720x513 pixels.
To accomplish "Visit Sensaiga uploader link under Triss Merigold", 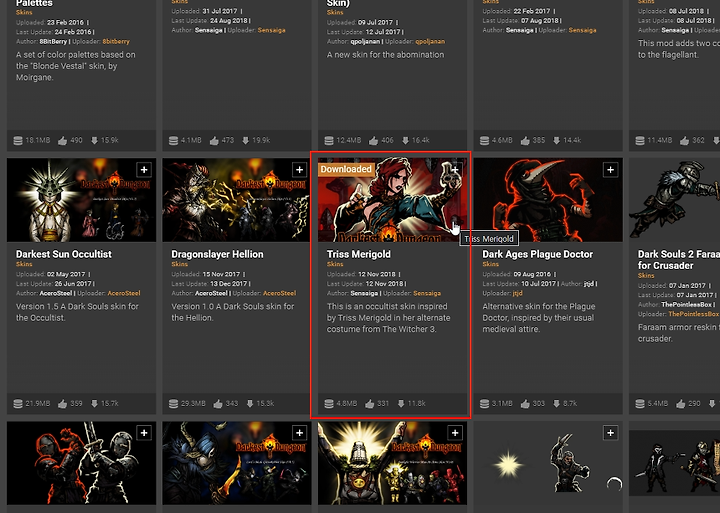I will [x=427, y=293].
